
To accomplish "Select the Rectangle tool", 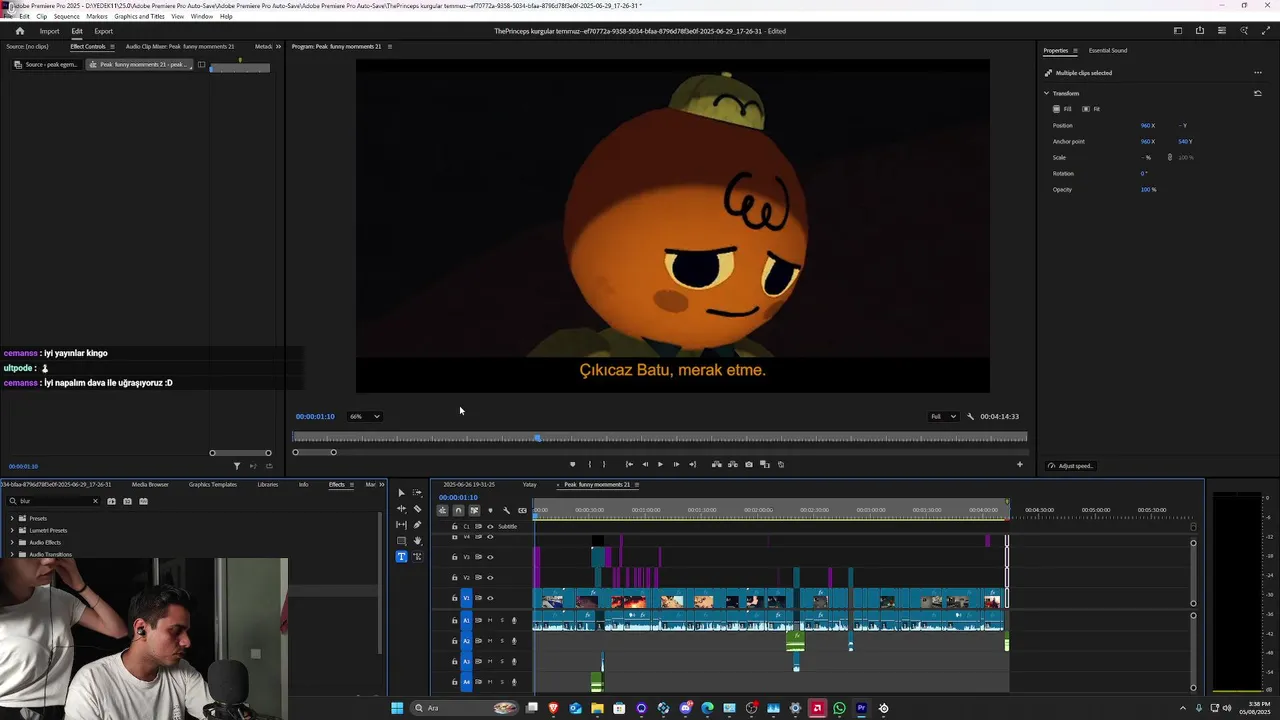I will pos(401,540).
